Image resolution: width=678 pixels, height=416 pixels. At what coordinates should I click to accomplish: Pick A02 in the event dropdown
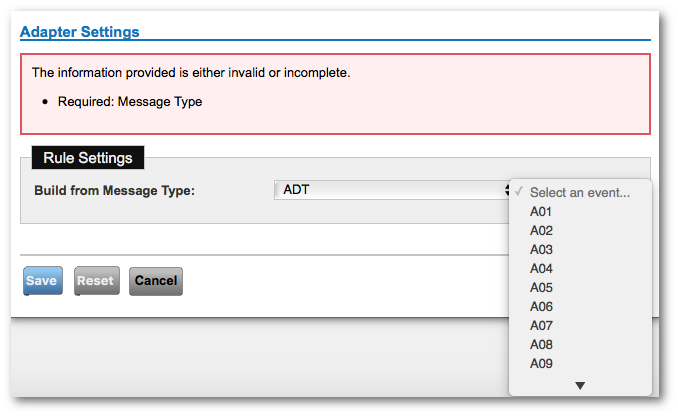[541, 231]
